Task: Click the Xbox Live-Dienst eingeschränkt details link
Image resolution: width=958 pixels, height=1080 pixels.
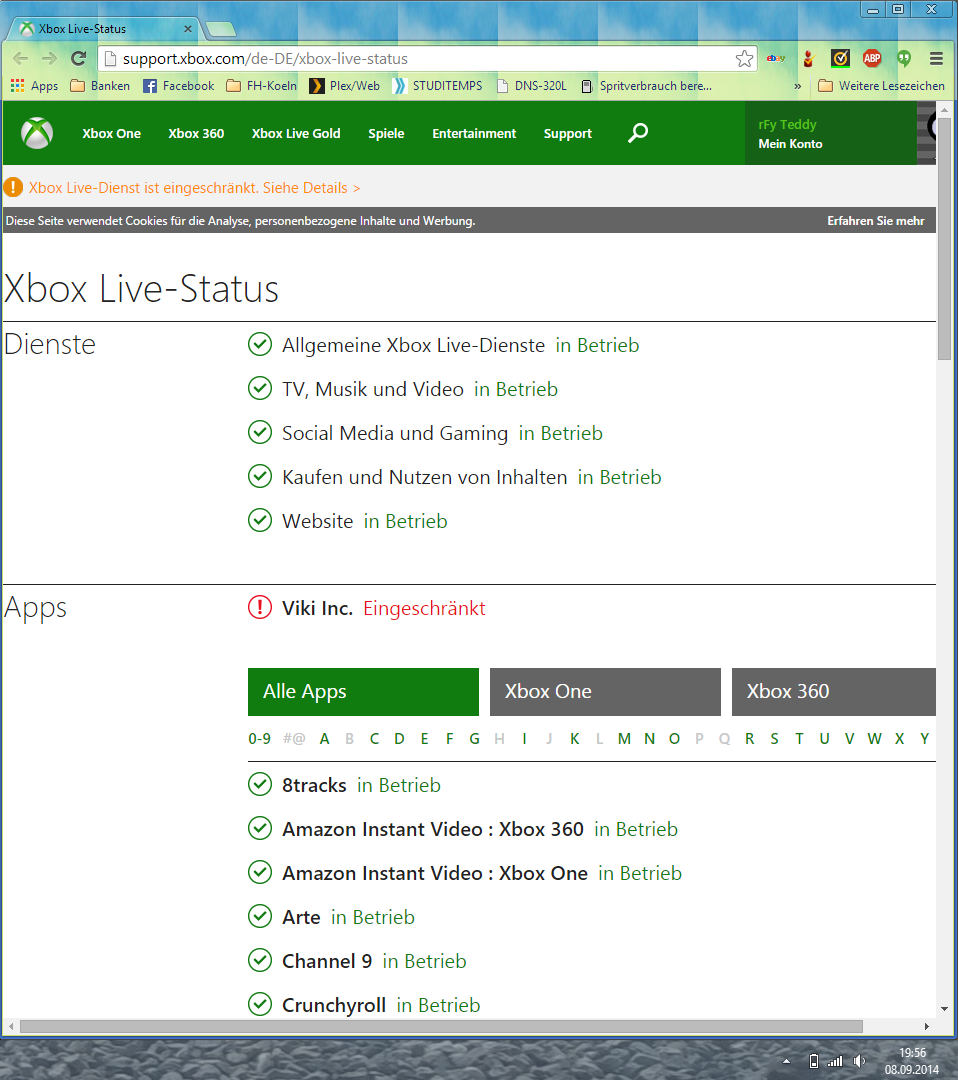Action: 194,188
